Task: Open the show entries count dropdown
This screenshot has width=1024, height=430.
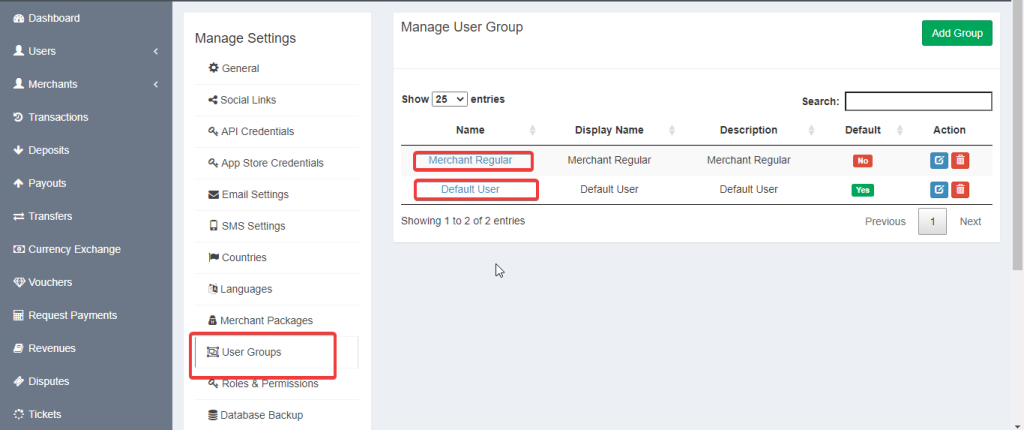Action: pos(449,100)
